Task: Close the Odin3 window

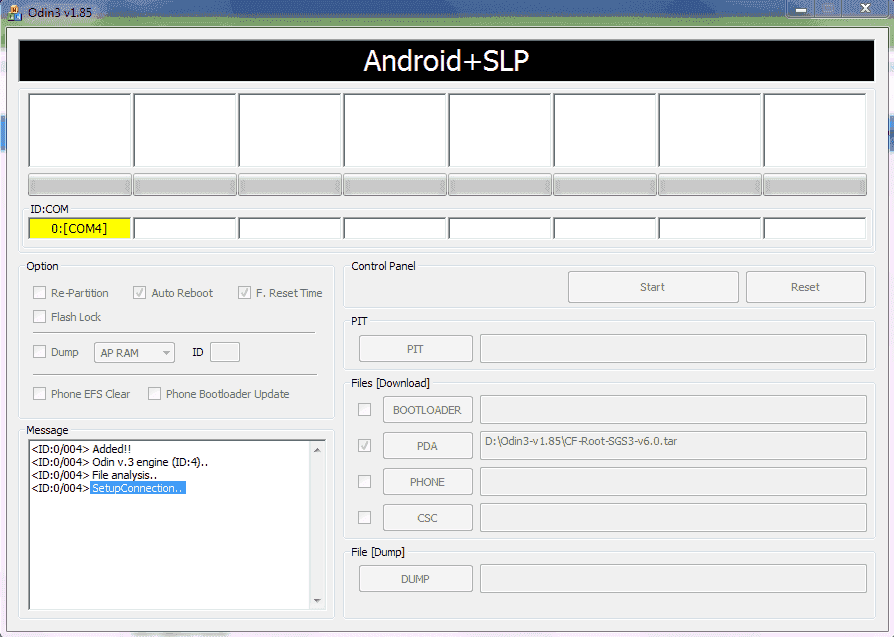Action: pos(865,9)
